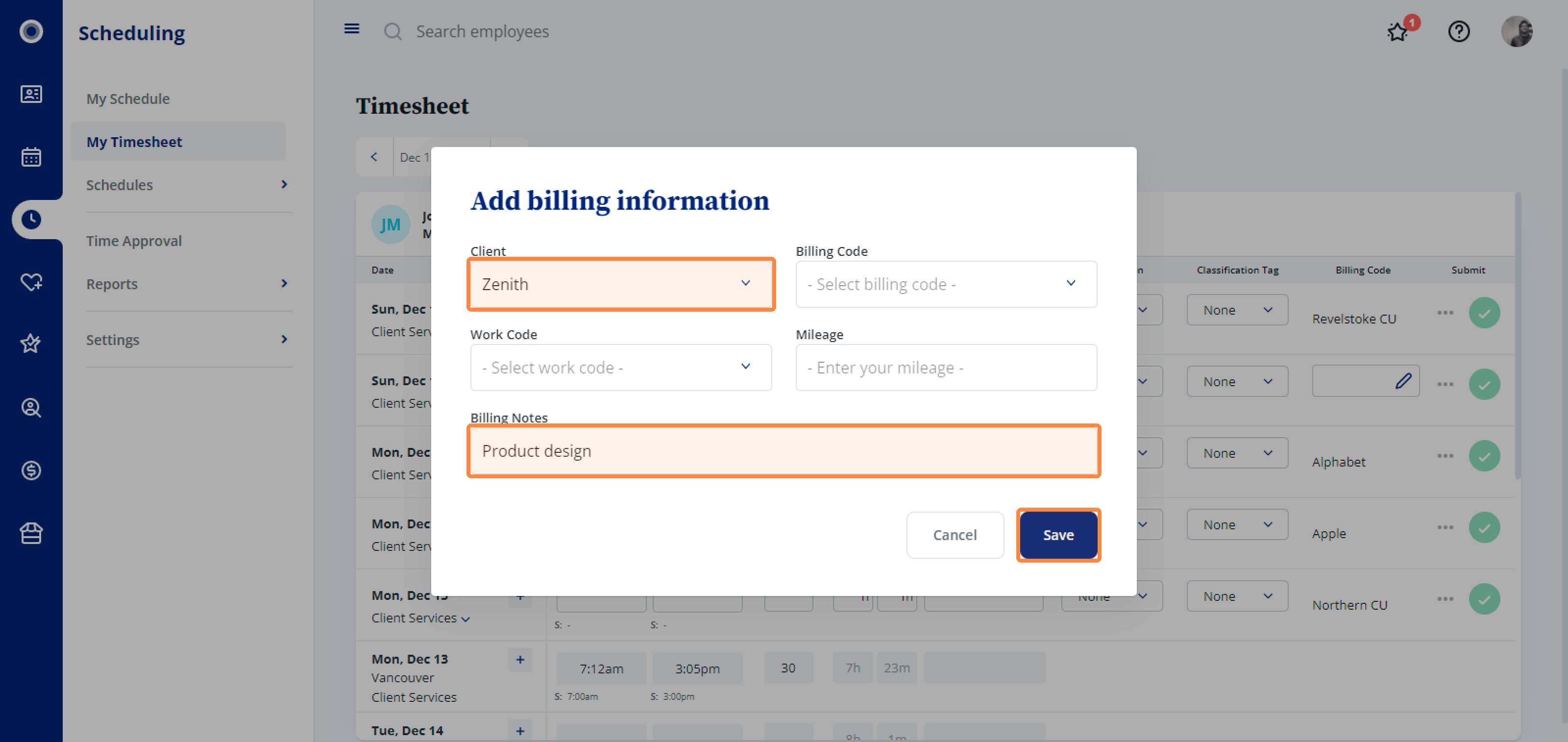The width and height of the screenshot is (1568, 742).
Task: Select My Timesheet menu item
Action: click(178, 142)
